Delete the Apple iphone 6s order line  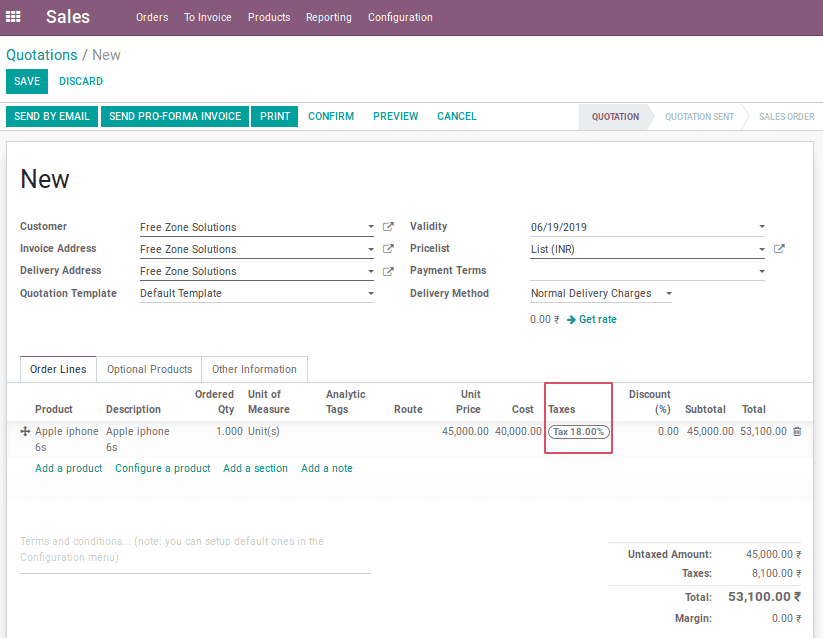click(797, 431)
